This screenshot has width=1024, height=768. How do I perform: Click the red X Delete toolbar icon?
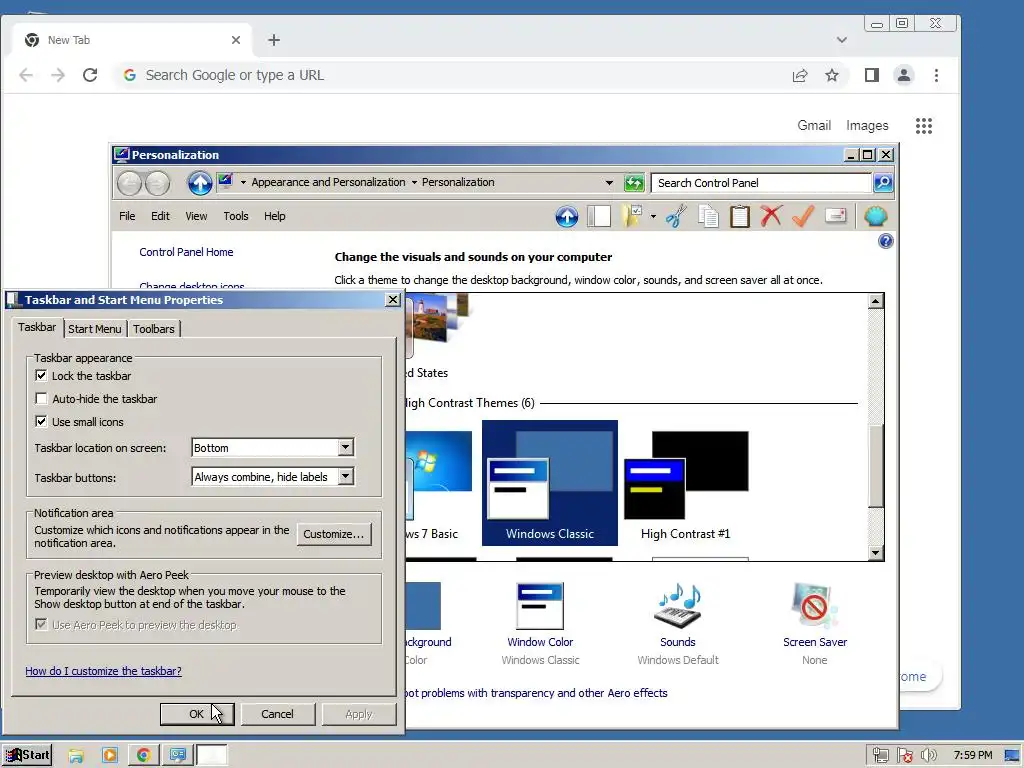click(771, 216)
